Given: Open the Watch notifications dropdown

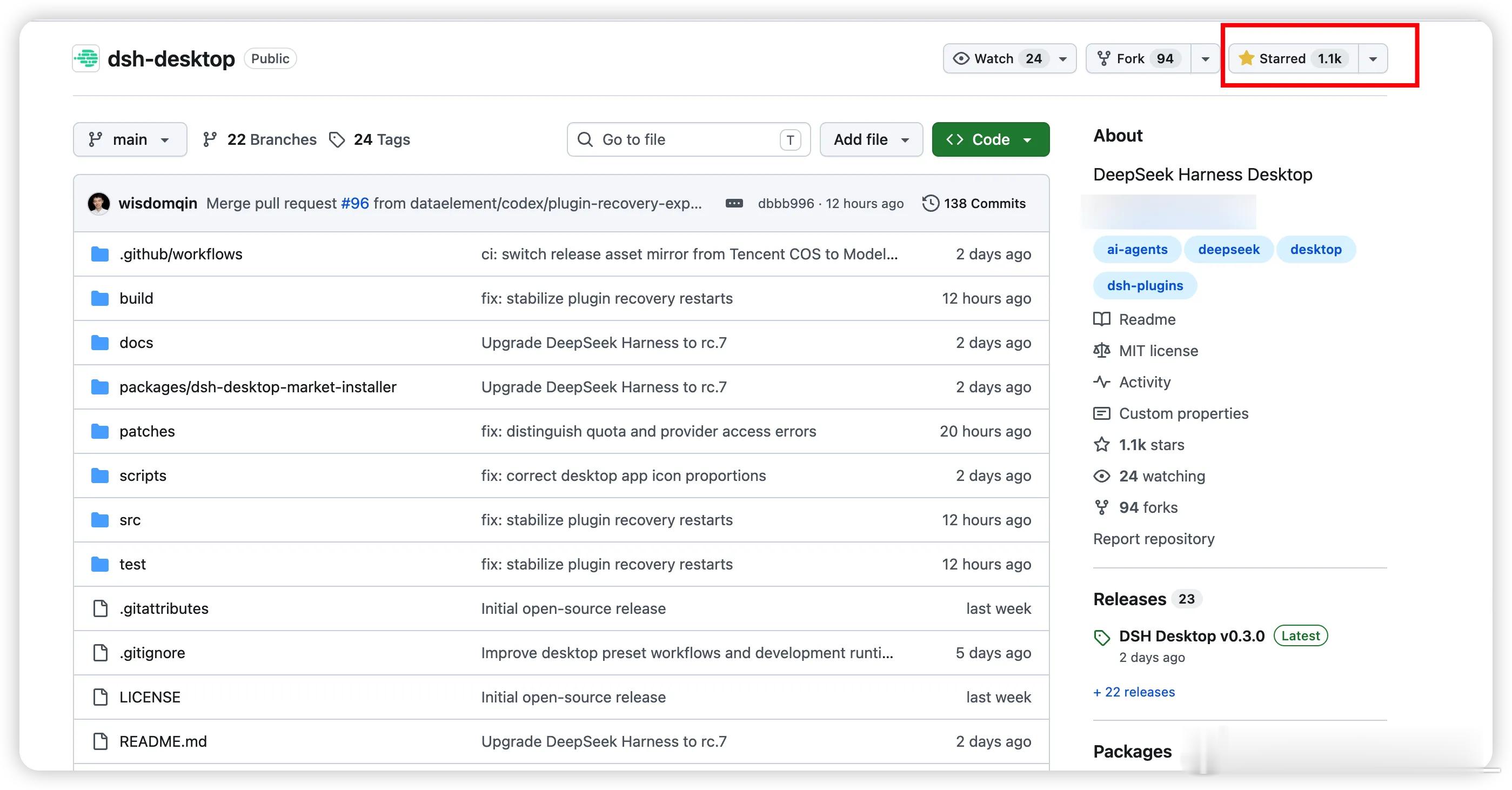Looking at the screenshot, I should point(1009,59).
